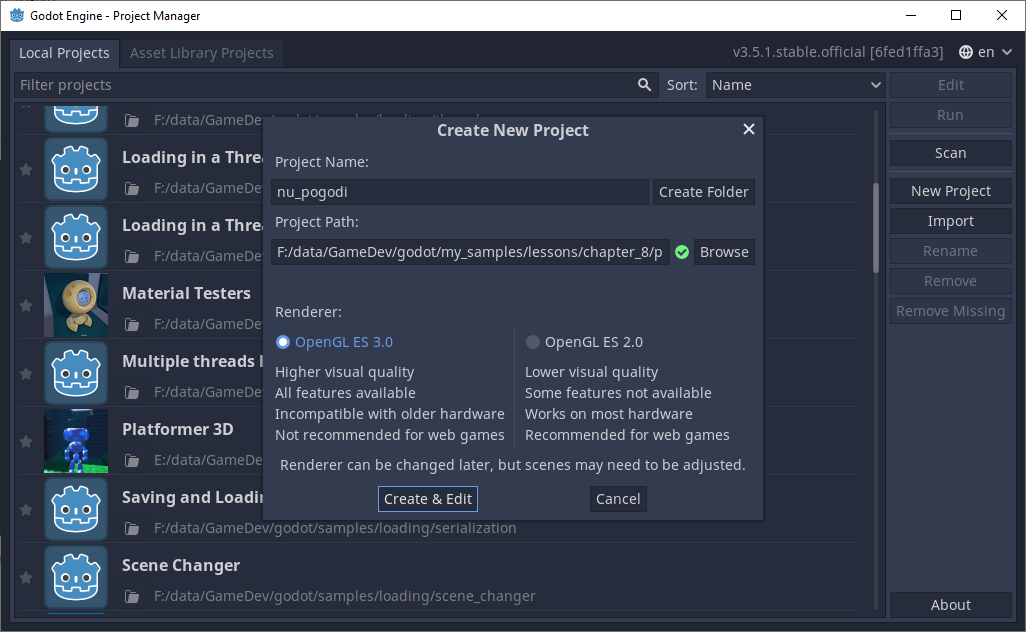Image resolution: width=1026 pixels, height=632 pixels.
Task: Click the Godot icon of Scene Changer project
Action: [76, 577]
